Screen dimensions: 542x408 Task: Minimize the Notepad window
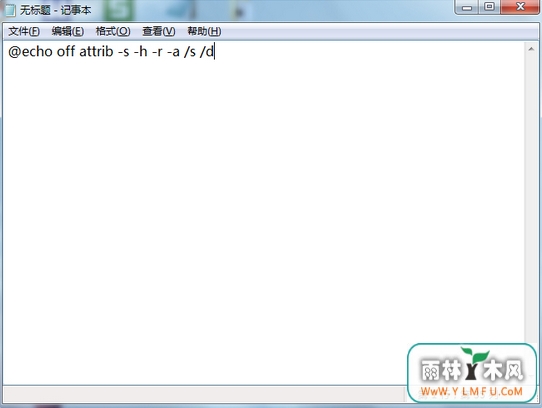pos(467,7)
